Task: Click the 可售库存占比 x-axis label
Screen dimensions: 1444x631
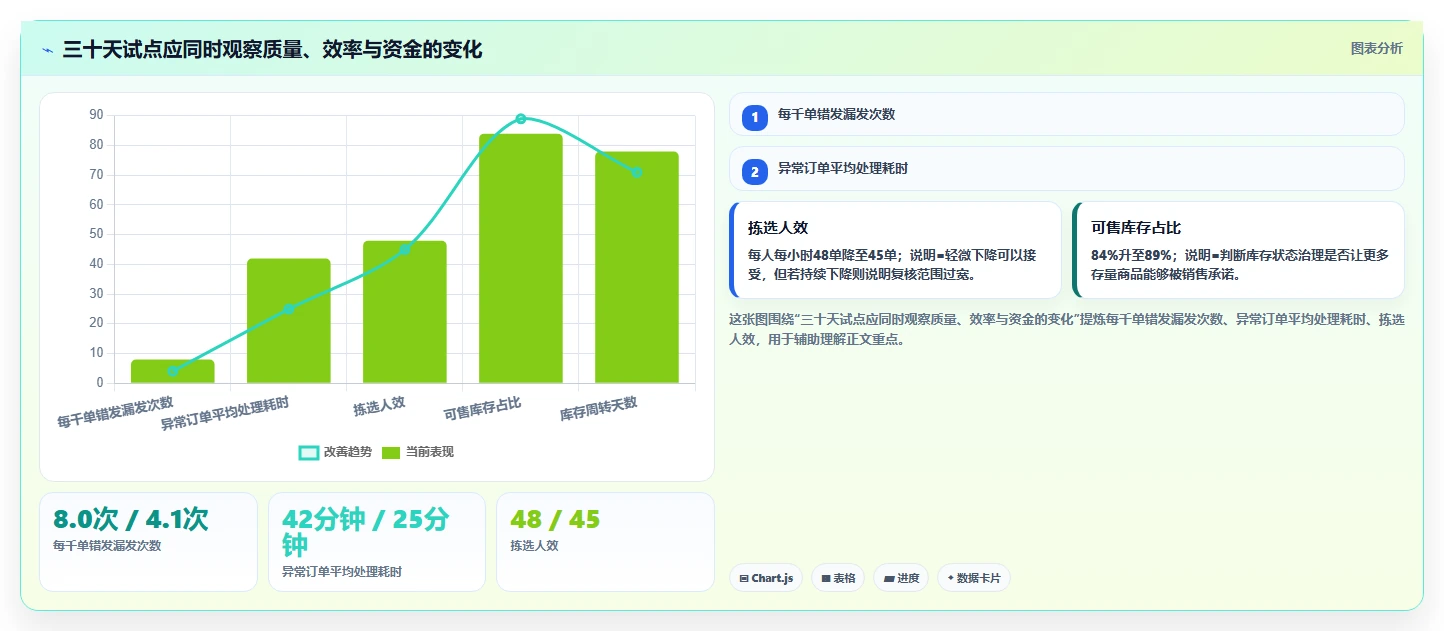Action: click(x=482, y=408)
